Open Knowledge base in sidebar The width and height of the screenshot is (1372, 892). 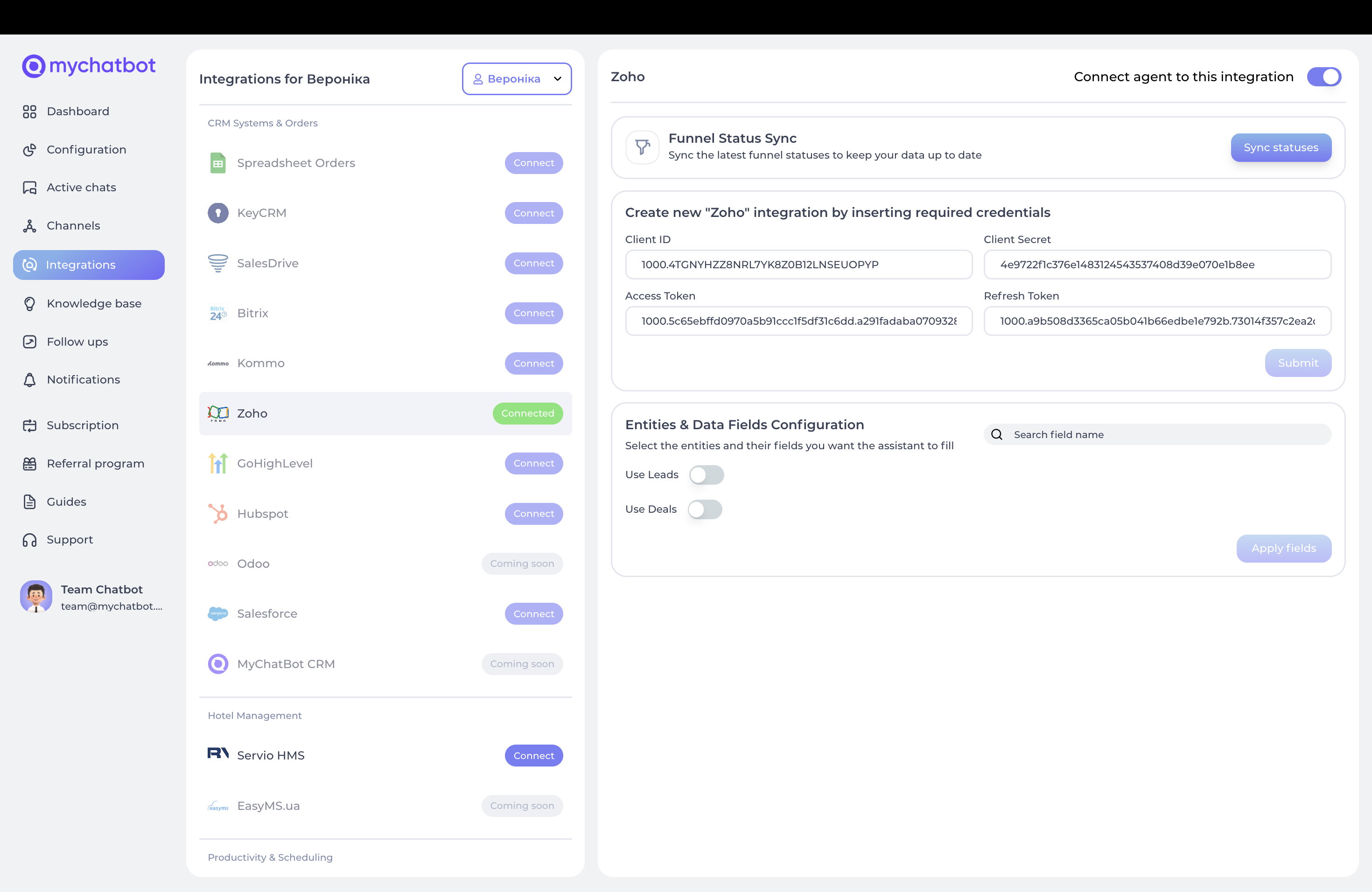(x=93, y=304)
